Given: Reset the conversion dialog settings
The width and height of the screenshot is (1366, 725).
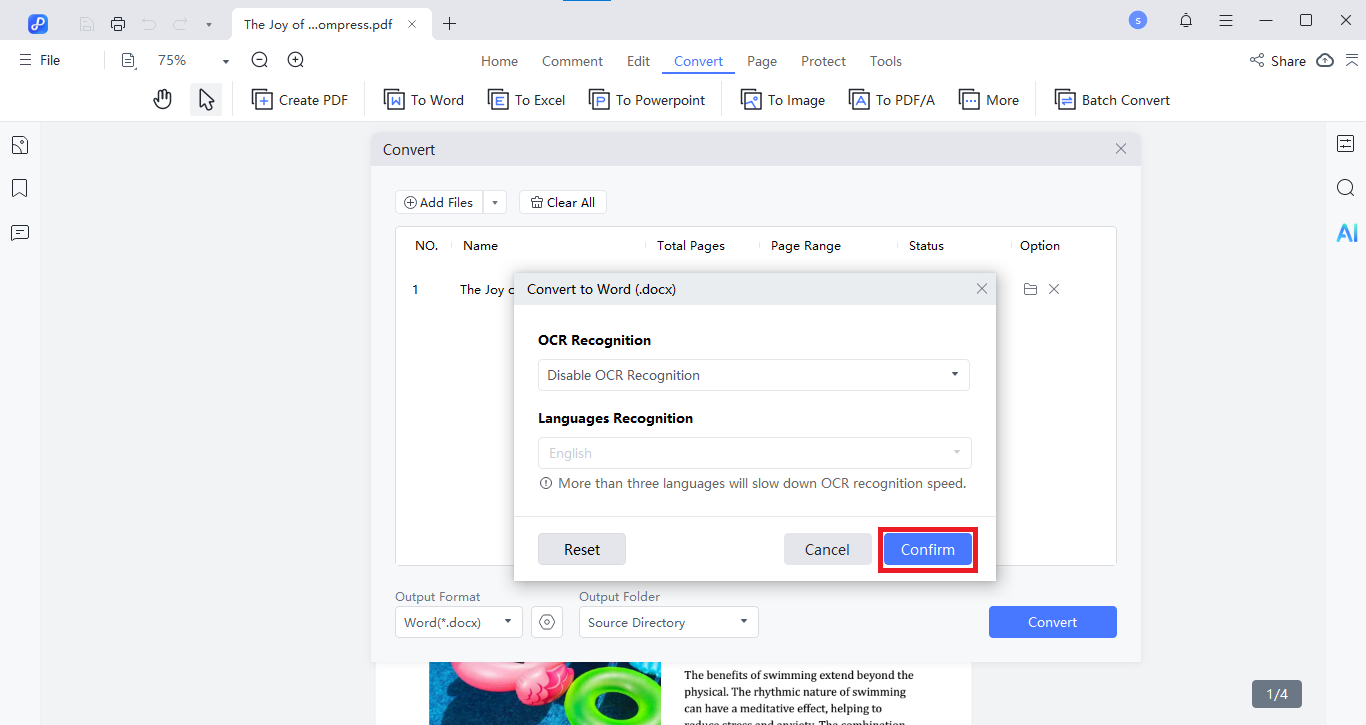Looking at the screenshot, I should pyautogui.click(x=581, y=549).
